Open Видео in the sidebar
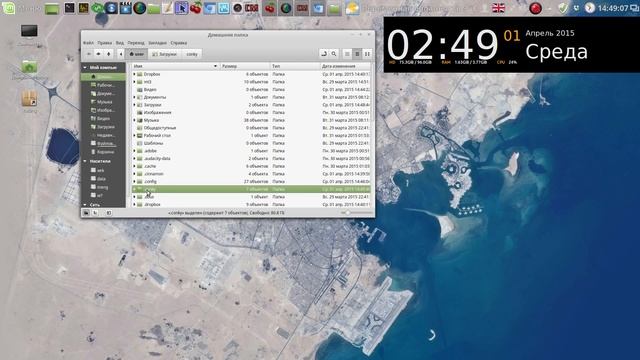Image resolution: width=640 pixels, height=360 pixels. tap(103, 118)
